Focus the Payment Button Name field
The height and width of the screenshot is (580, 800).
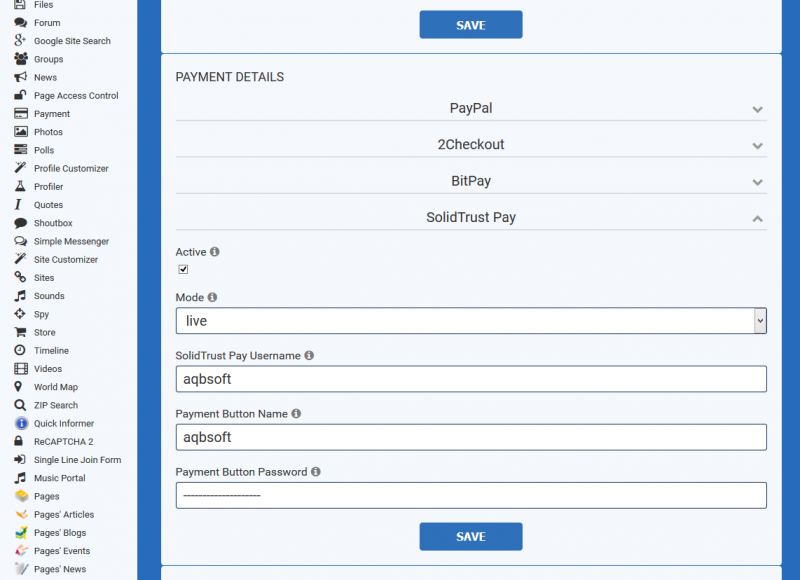[471, 437]
